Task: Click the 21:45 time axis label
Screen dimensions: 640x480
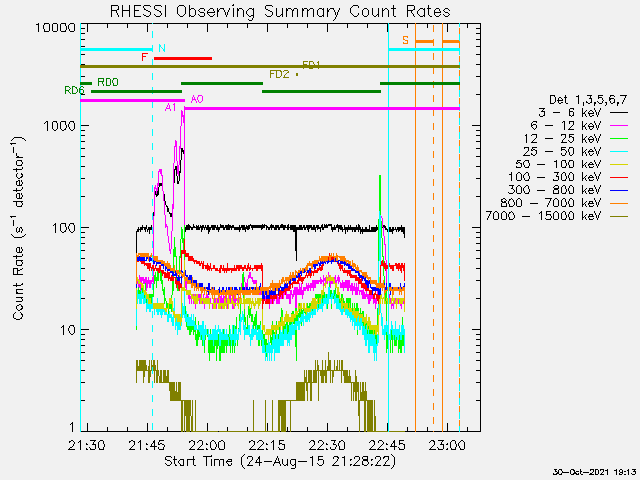Action: (x=147, y=445)
